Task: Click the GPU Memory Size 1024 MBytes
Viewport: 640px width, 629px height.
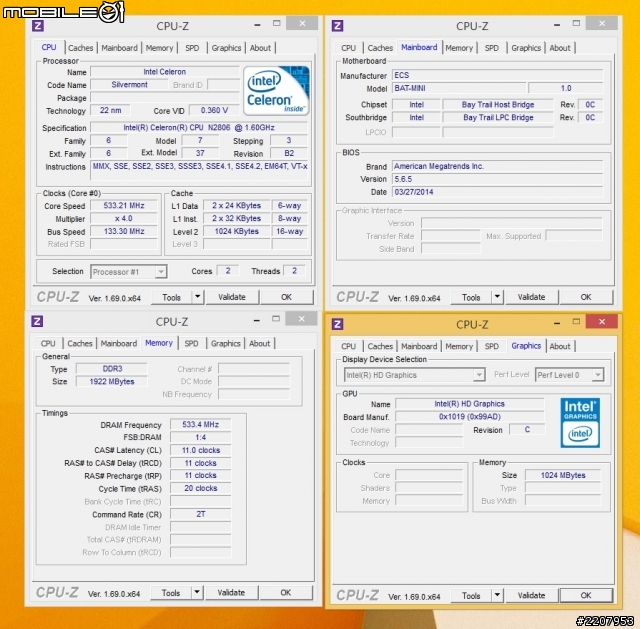Action: (563, 475)
